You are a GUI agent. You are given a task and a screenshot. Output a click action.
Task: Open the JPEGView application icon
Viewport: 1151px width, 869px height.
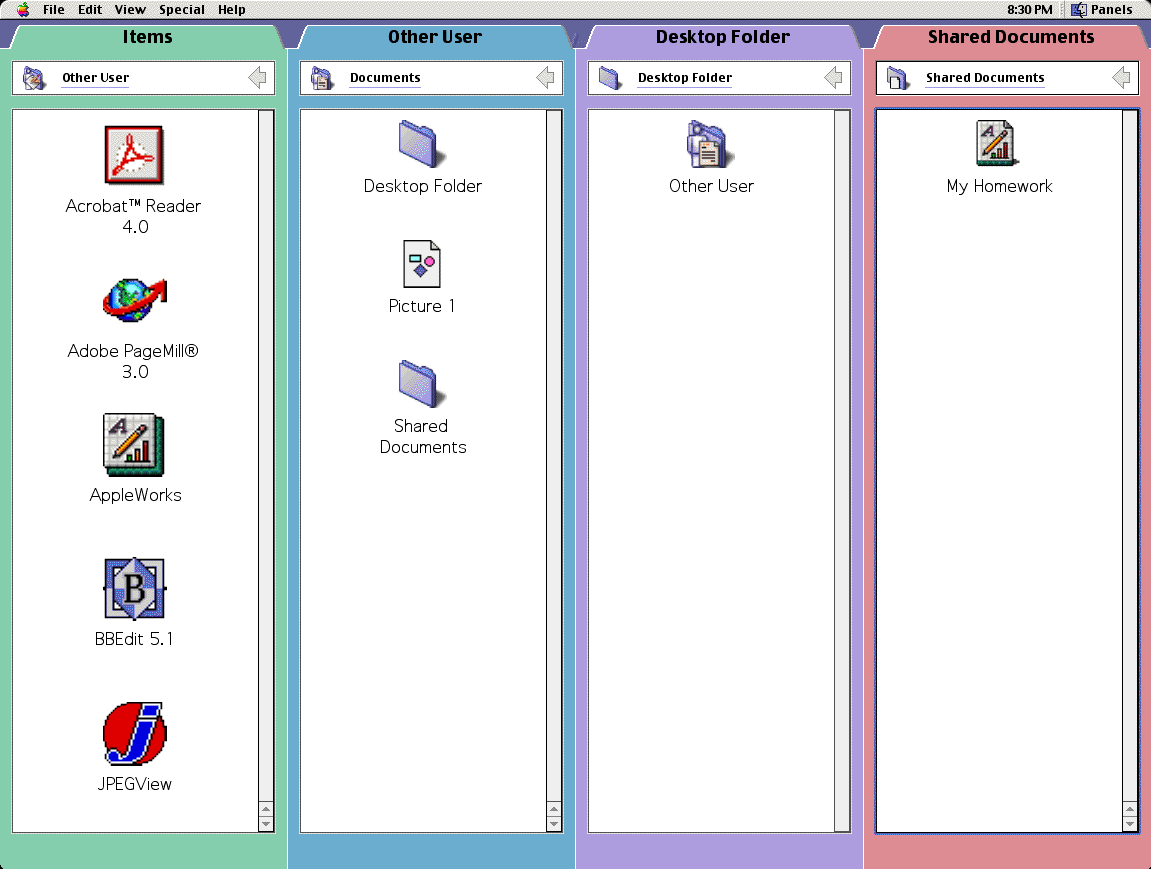coord(134,733)
